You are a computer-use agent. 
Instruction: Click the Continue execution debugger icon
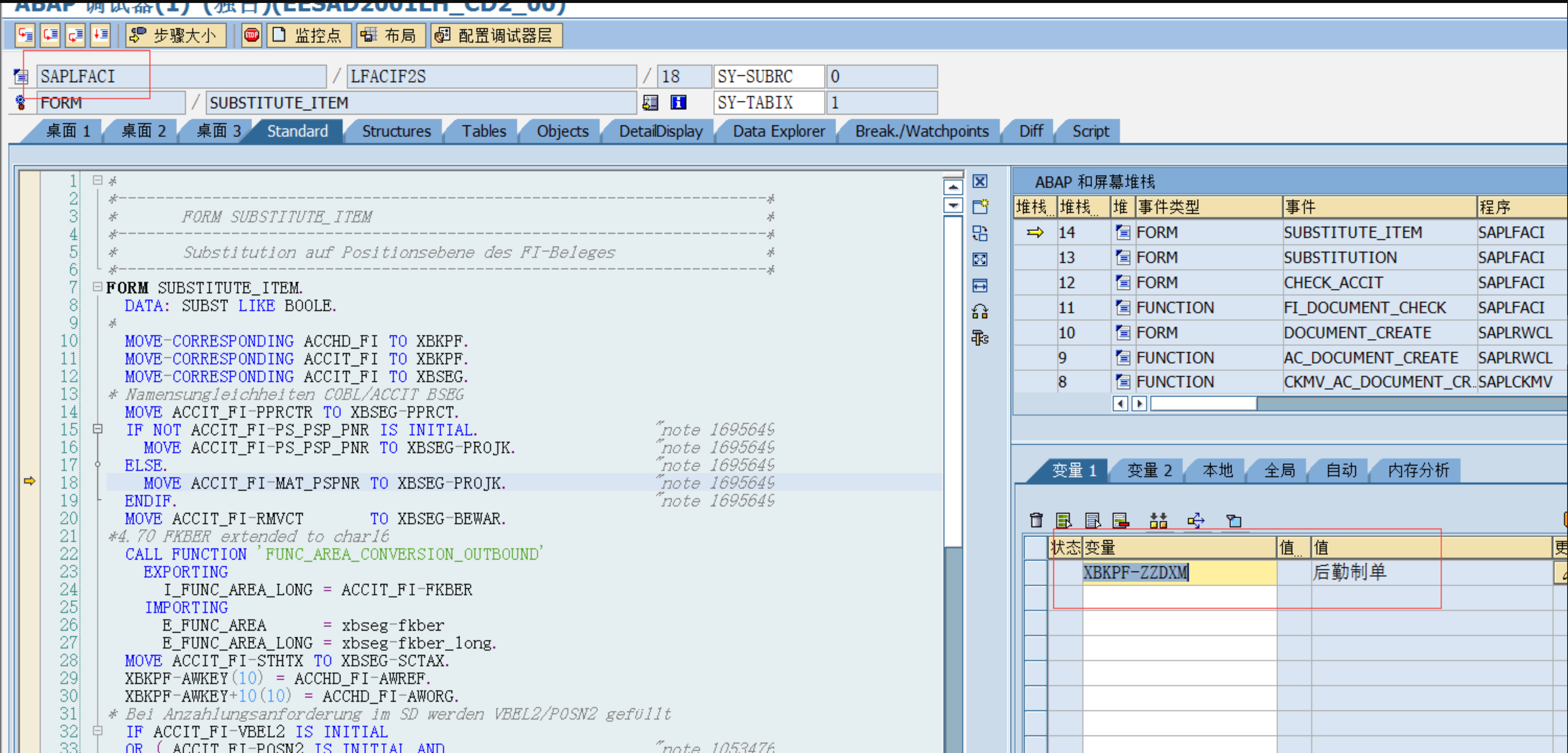(x=100, y=35)
